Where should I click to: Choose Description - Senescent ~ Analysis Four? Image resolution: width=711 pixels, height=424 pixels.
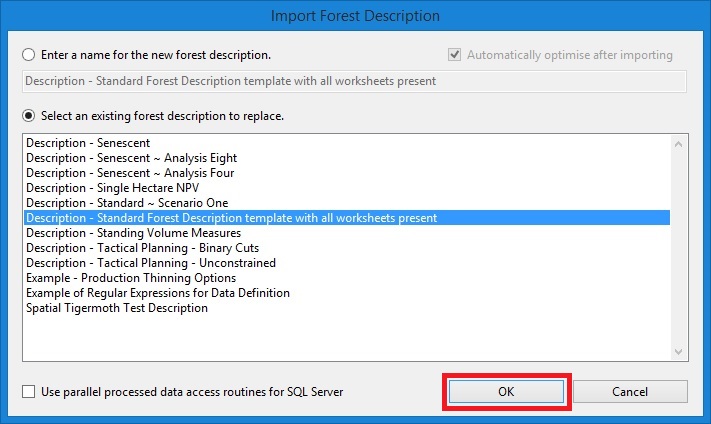tap(347, 173)
